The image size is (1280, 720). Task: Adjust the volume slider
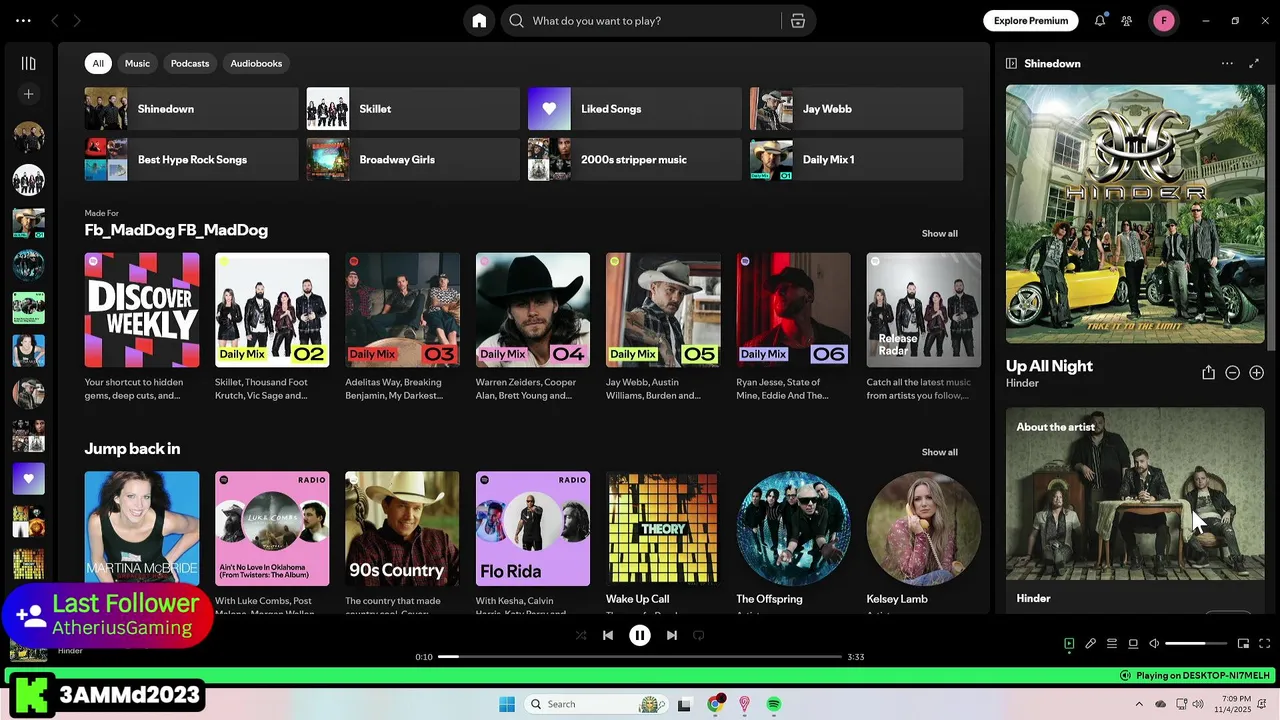pos(1196,644)
